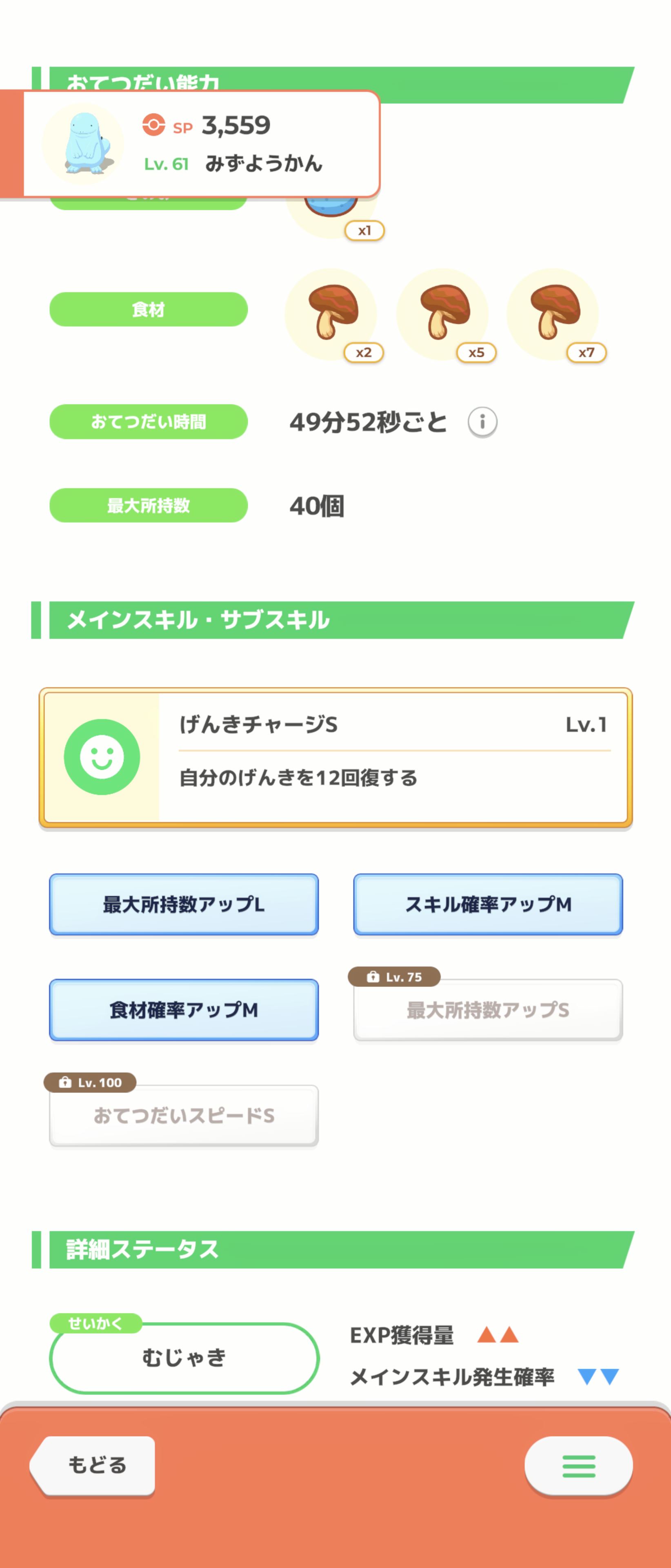Tap the Lv. 75 lock badge
This screenshot has width=671, height=1568.
(x=394, y=977)
